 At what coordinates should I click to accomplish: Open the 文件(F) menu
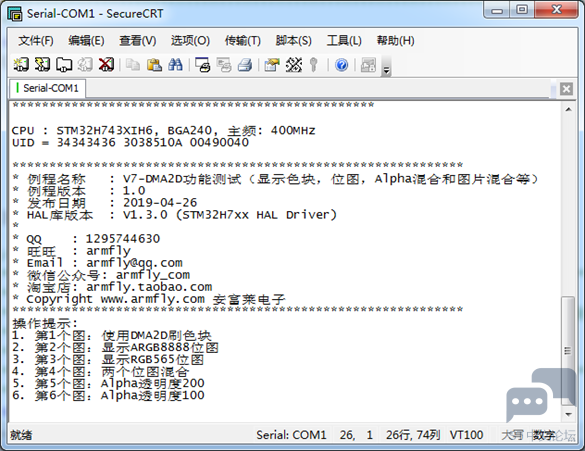[36, 40]
